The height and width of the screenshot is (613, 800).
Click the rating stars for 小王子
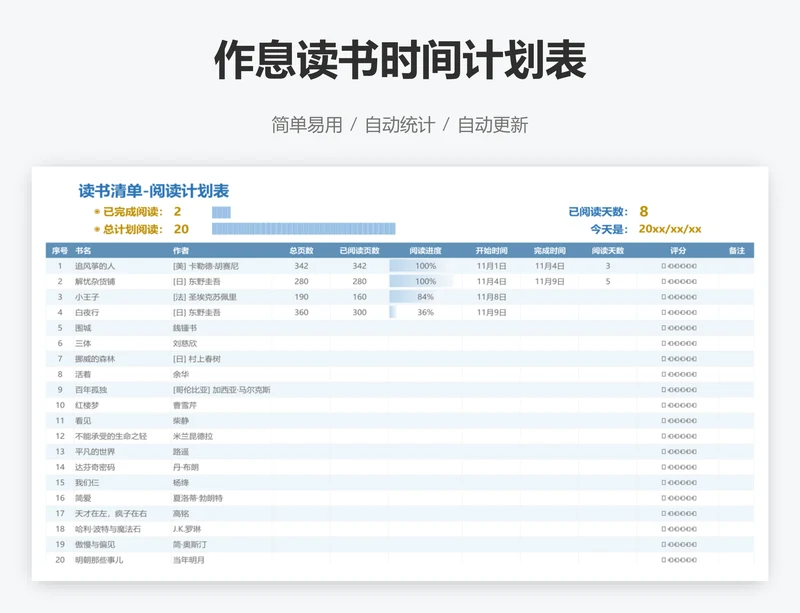point(679,297)
